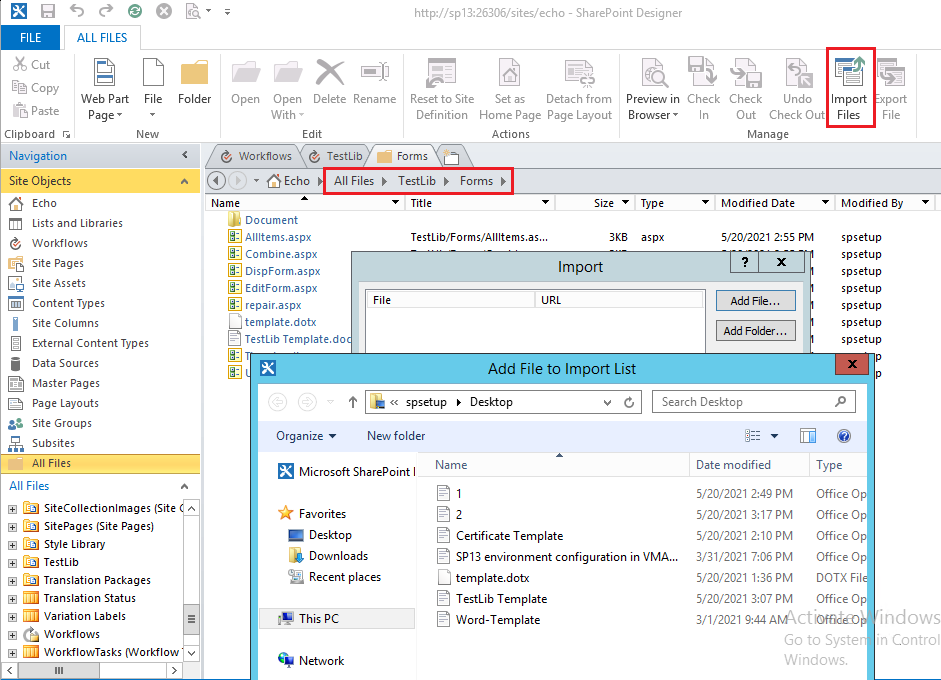Click Detach from Page Layout icon
This screenshot has width=941, height=680.
tap(579, 73)
